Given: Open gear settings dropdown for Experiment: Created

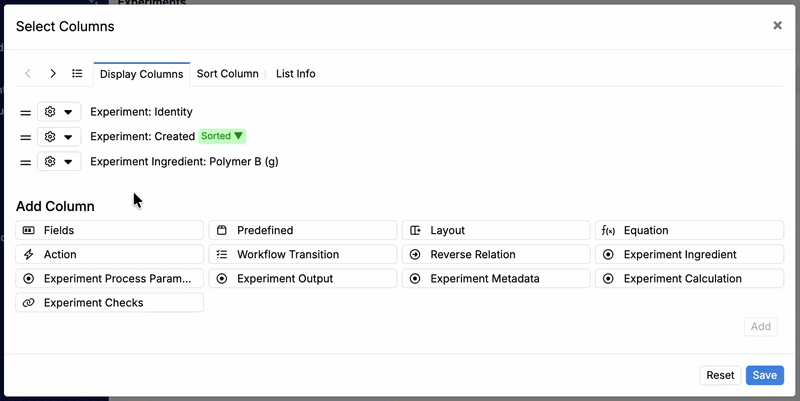Looking at the screenshot, I should click(59, 136).
